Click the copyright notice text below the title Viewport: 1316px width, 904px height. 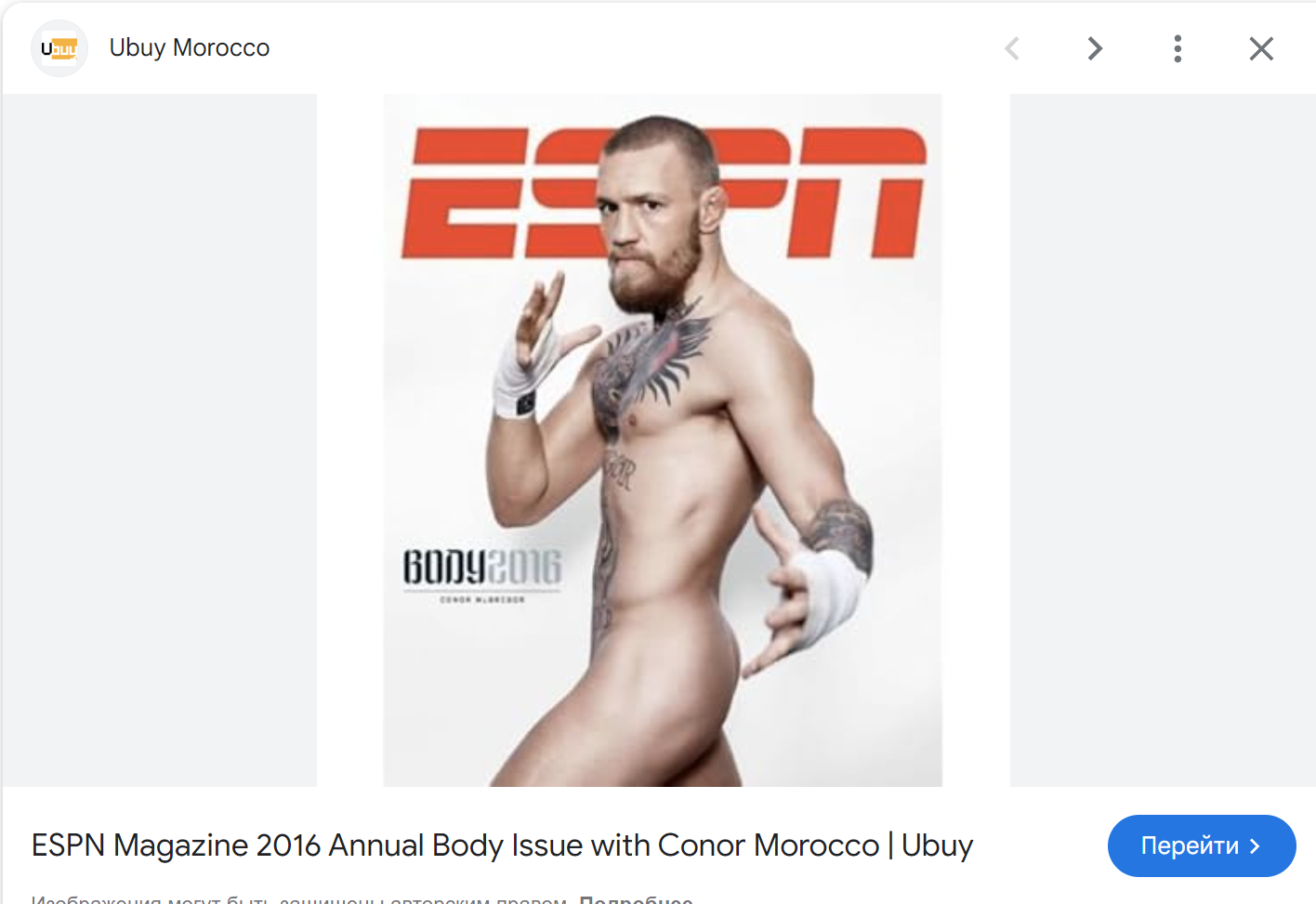(299, 899)
